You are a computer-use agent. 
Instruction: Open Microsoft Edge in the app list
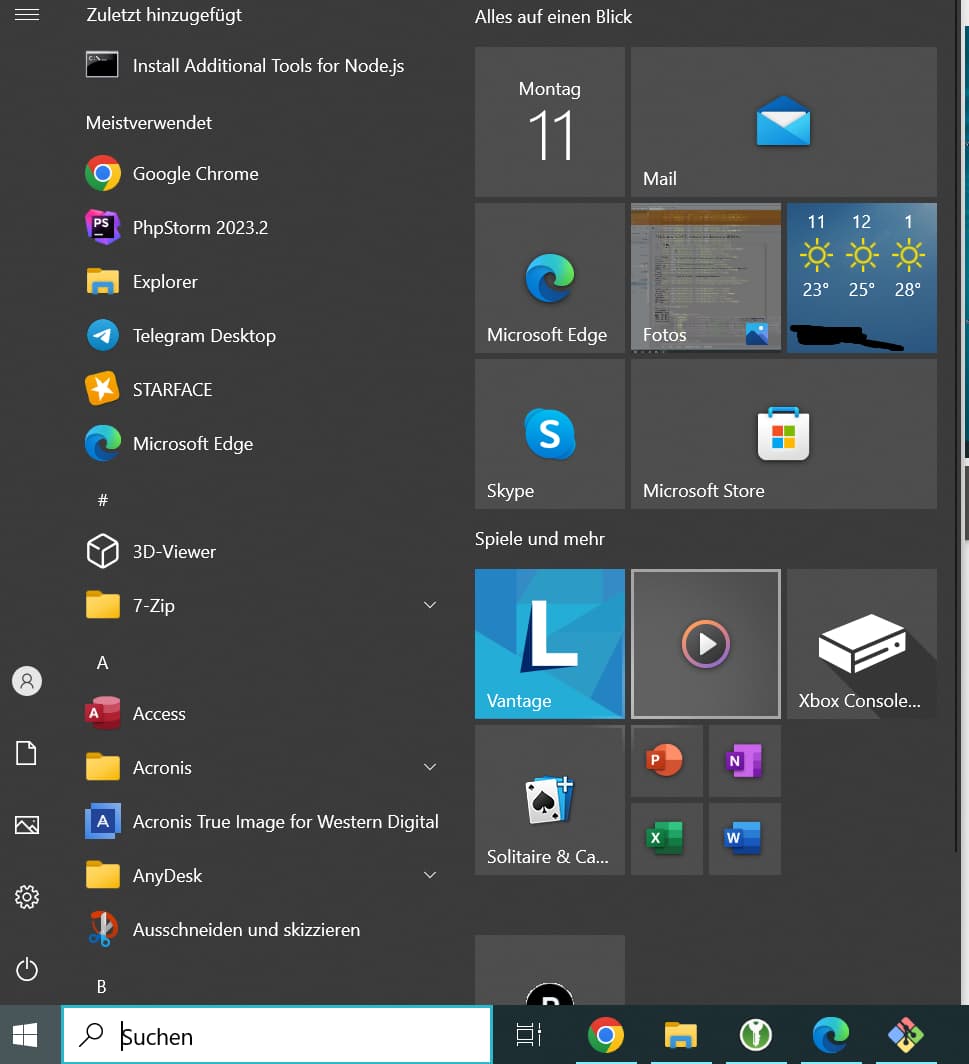tap(261, 444)
